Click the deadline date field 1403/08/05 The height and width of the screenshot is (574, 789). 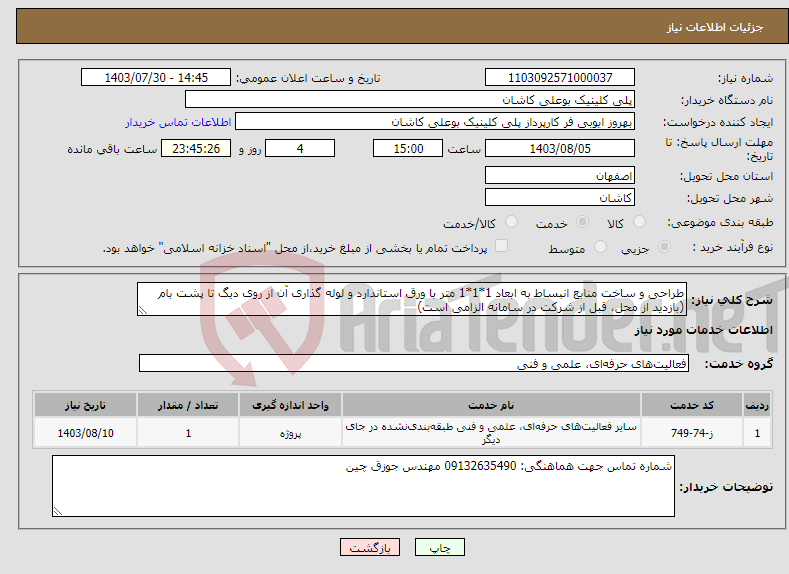[560, 148]
